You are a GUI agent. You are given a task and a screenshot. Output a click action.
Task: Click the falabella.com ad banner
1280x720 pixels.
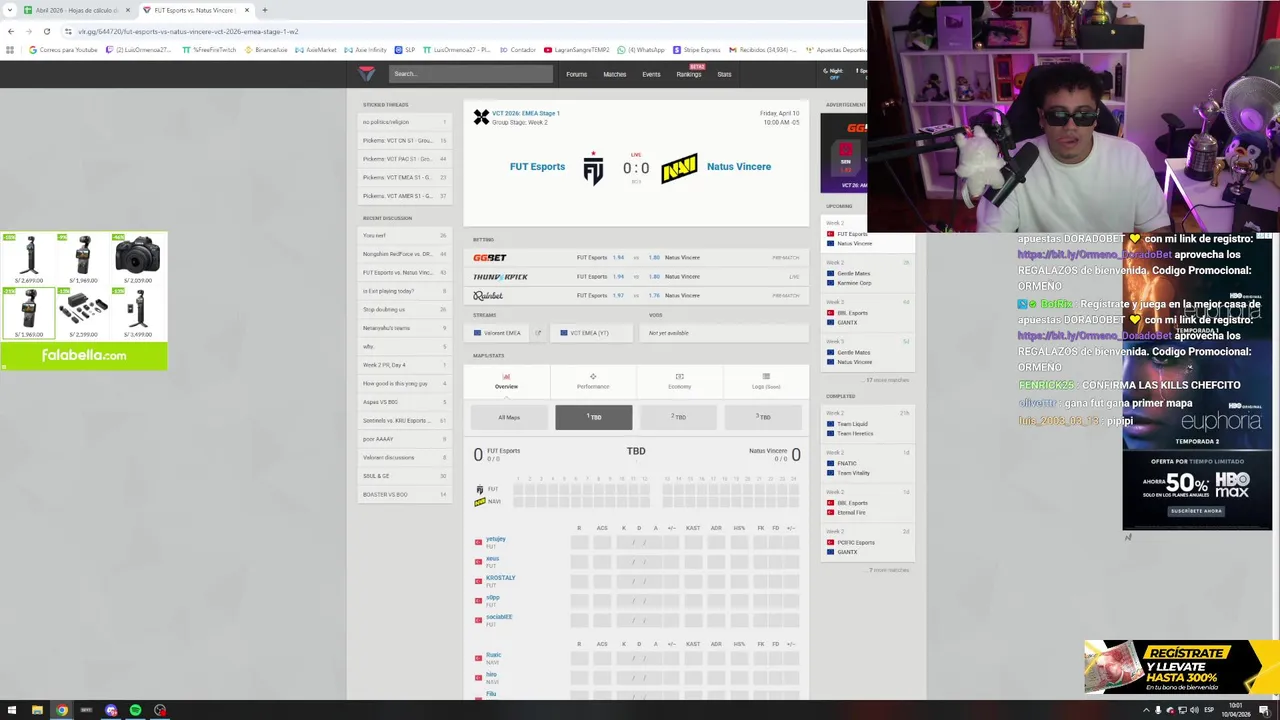pos(84,301)
